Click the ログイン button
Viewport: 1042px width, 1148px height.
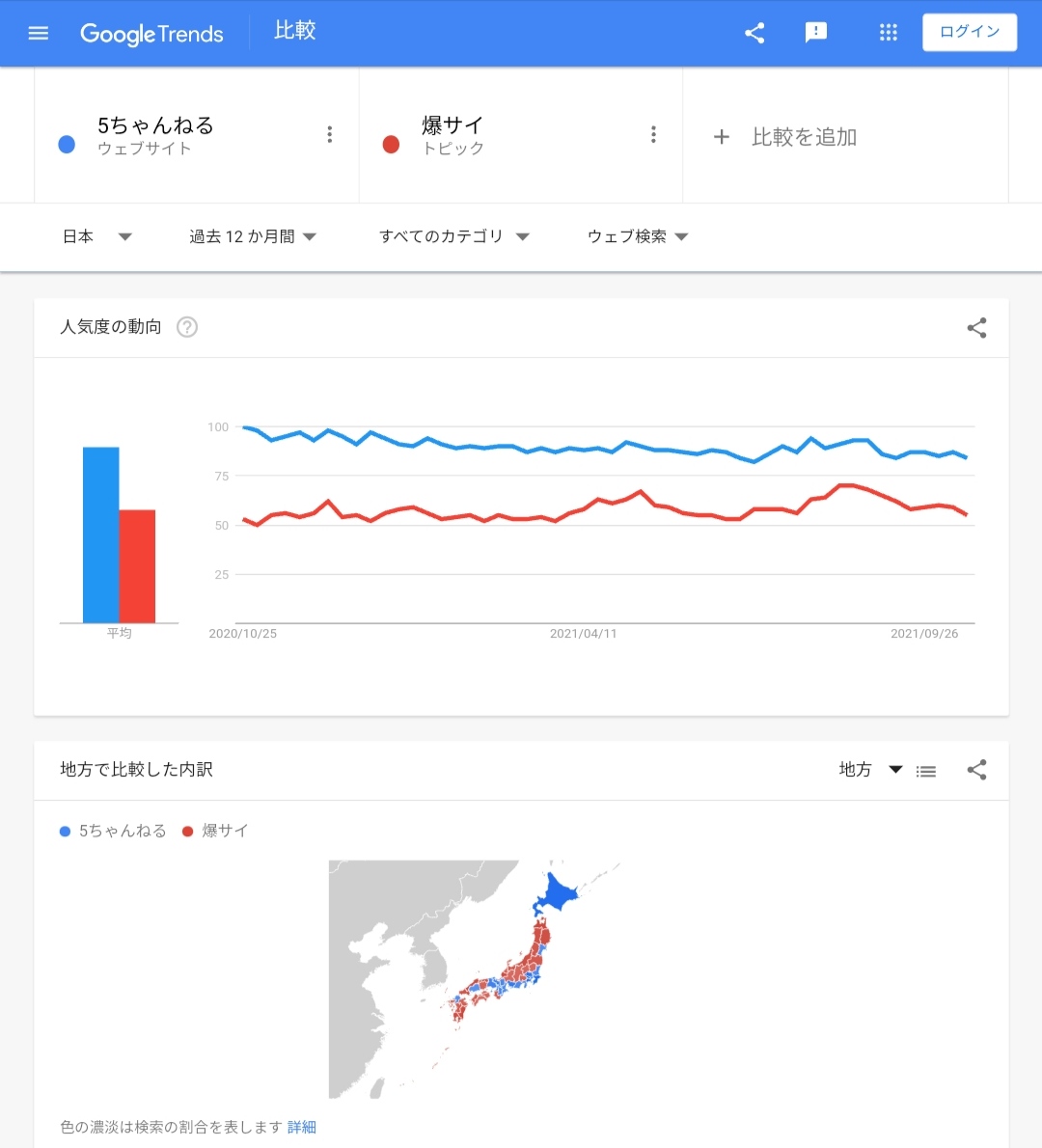(x=970, y=32)
